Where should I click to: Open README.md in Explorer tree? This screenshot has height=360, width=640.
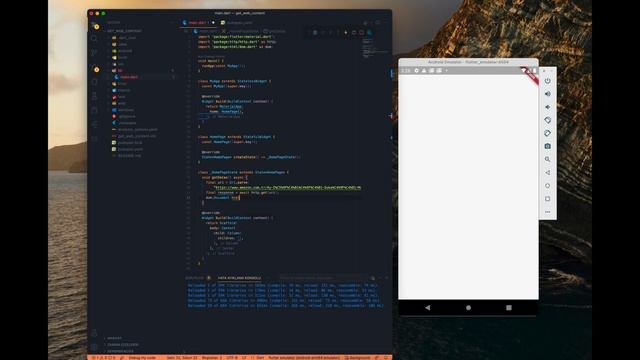[129, 156]
